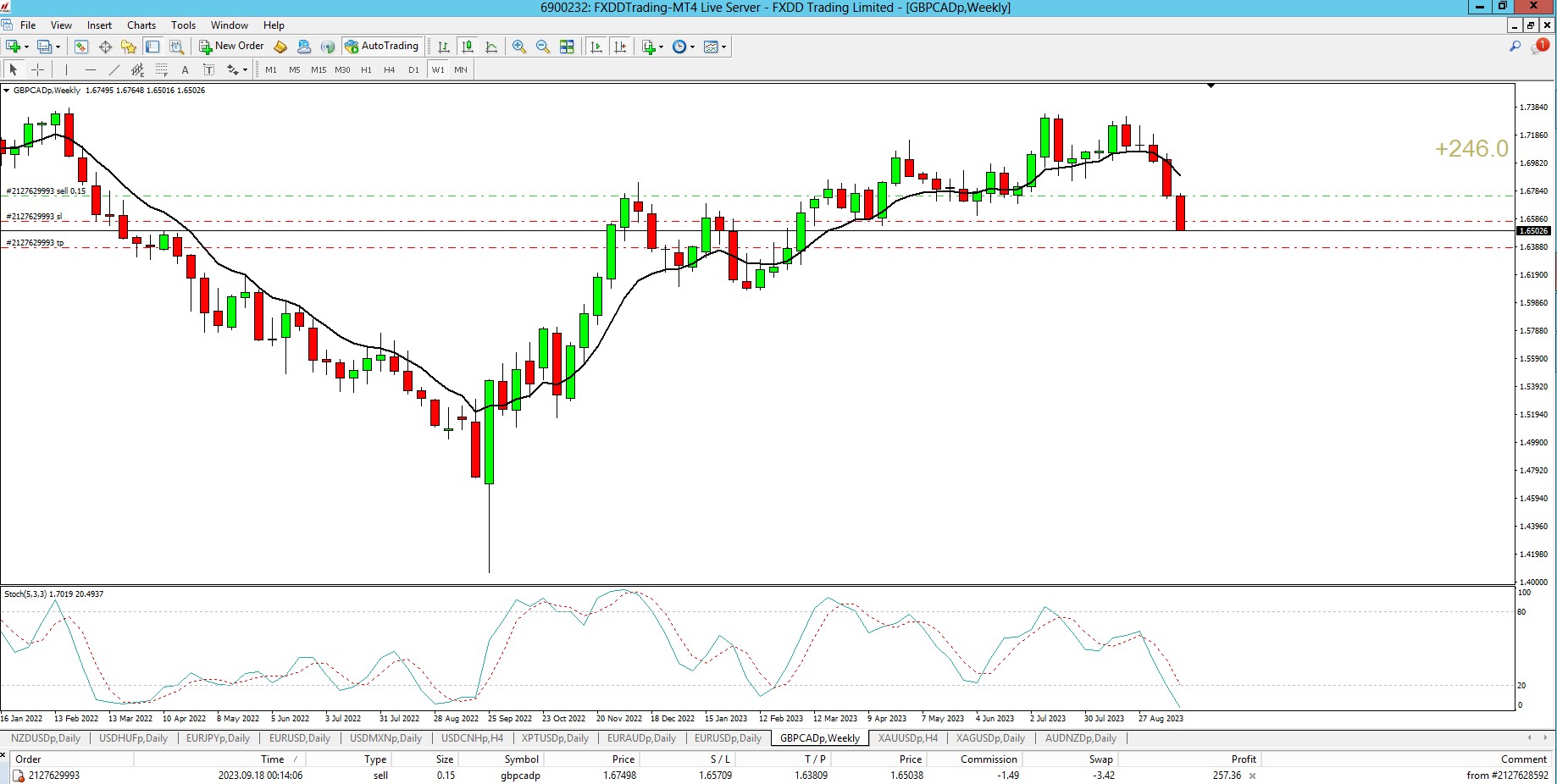Click the Zoom In magnifier icon
Screen dimensions: 1557x784
coord(519,47)
